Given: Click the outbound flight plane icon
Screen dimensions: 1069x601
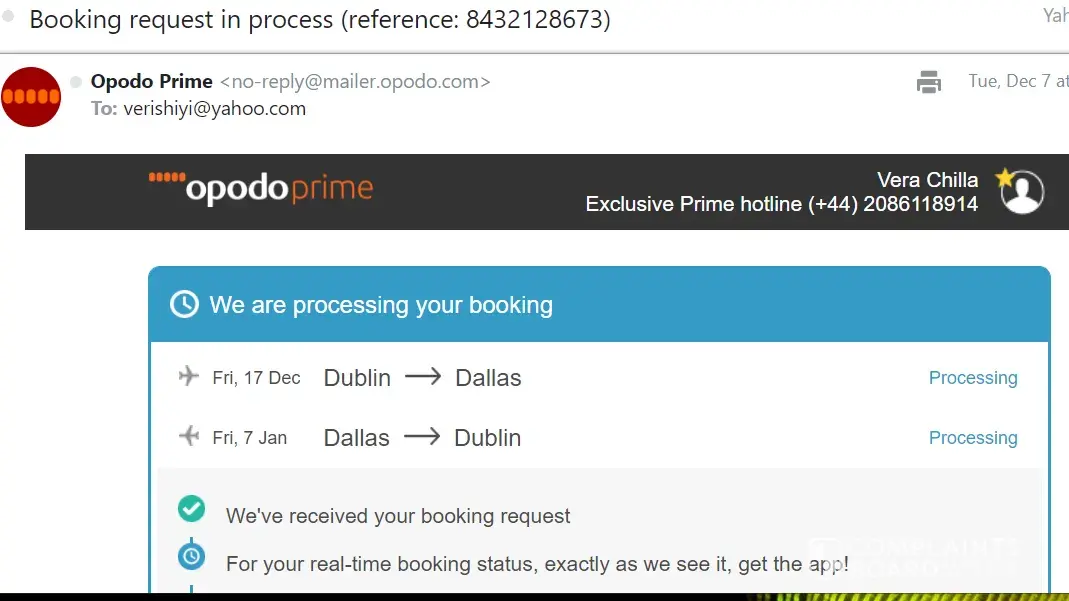Looking at the screenshot, I should (188, 377).
